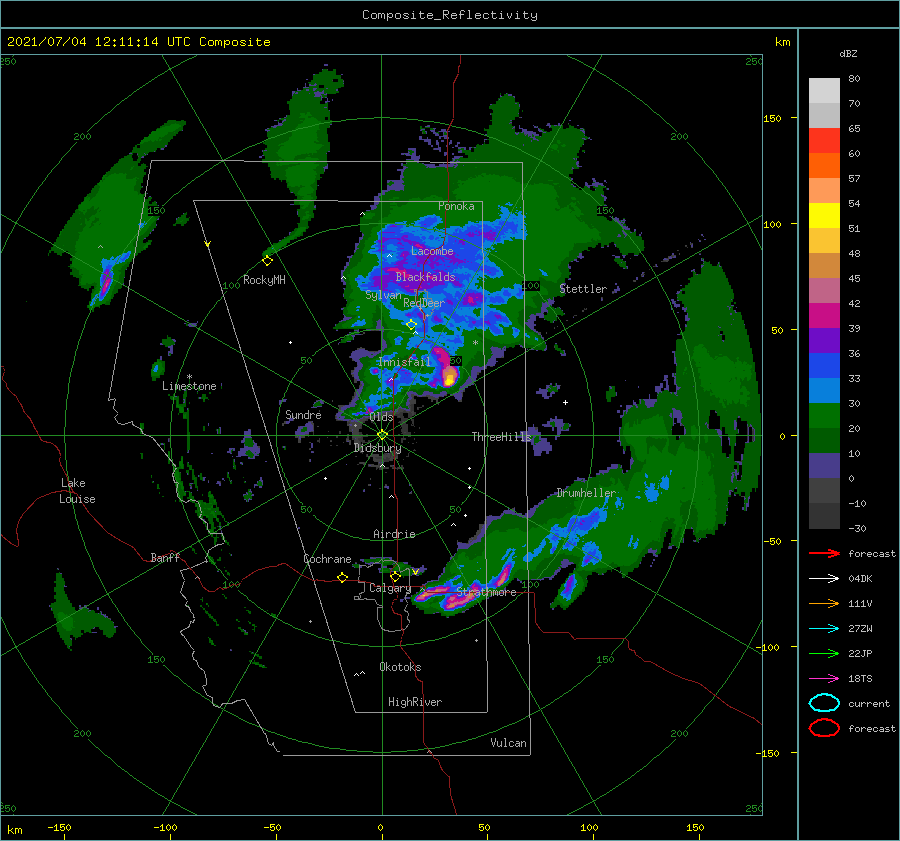
Task: Click the Sylvan label
Action: (383, 295)
